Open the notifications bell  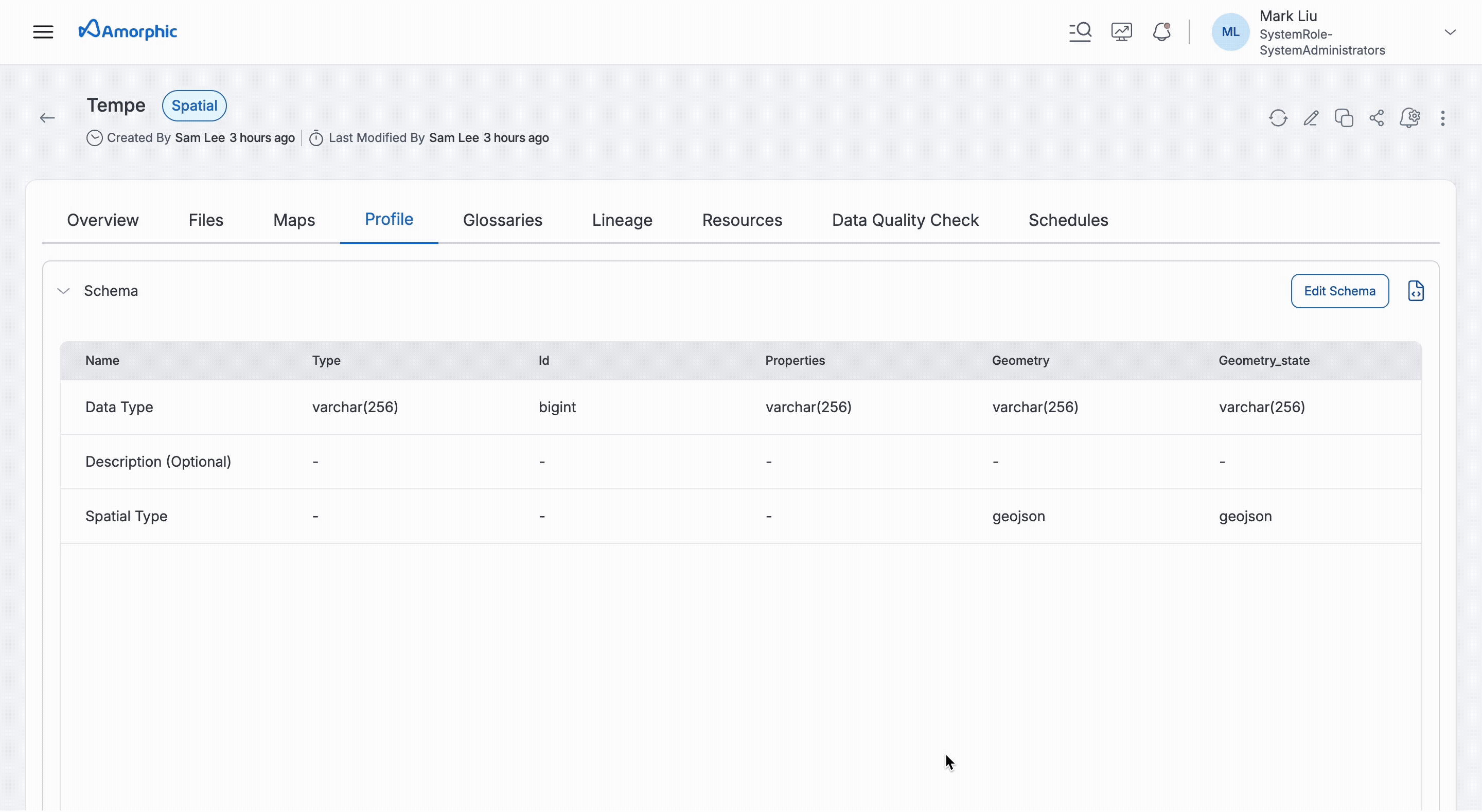(x=1161, y=32)
